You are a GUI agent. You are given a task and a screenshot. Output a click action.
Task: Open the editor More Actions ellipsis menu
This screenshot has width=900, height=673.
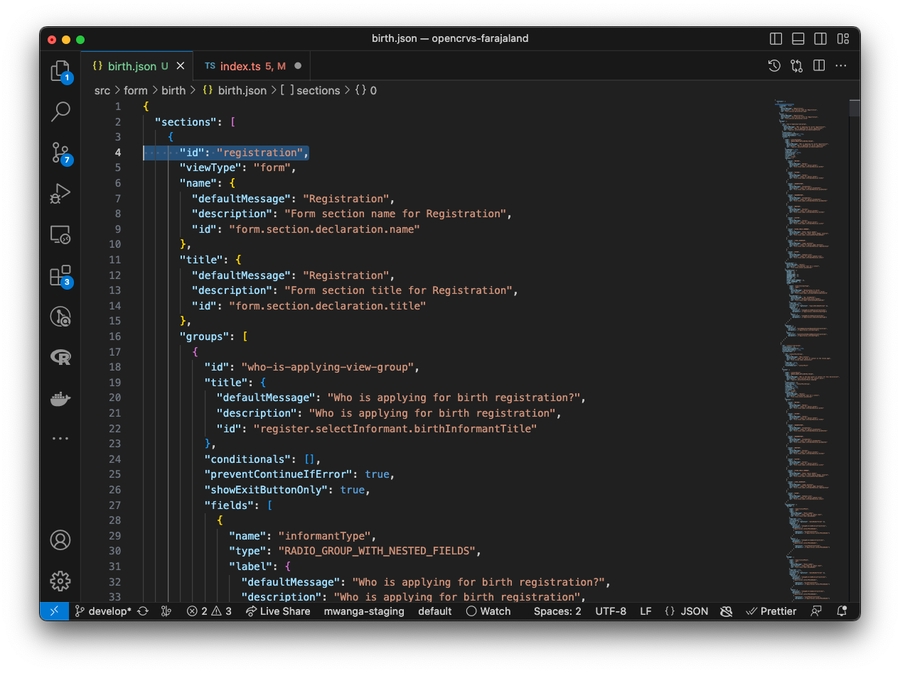(841, 66)
